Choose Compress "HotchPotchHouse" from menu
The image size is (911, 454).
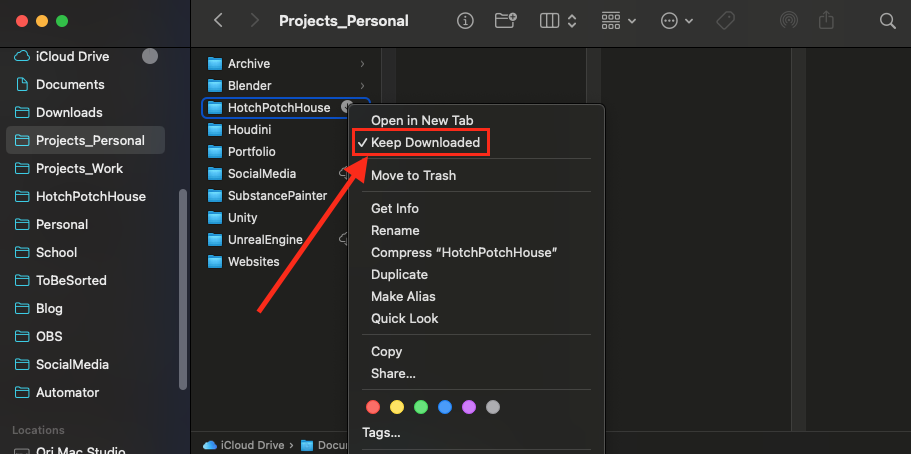[463, 252]
